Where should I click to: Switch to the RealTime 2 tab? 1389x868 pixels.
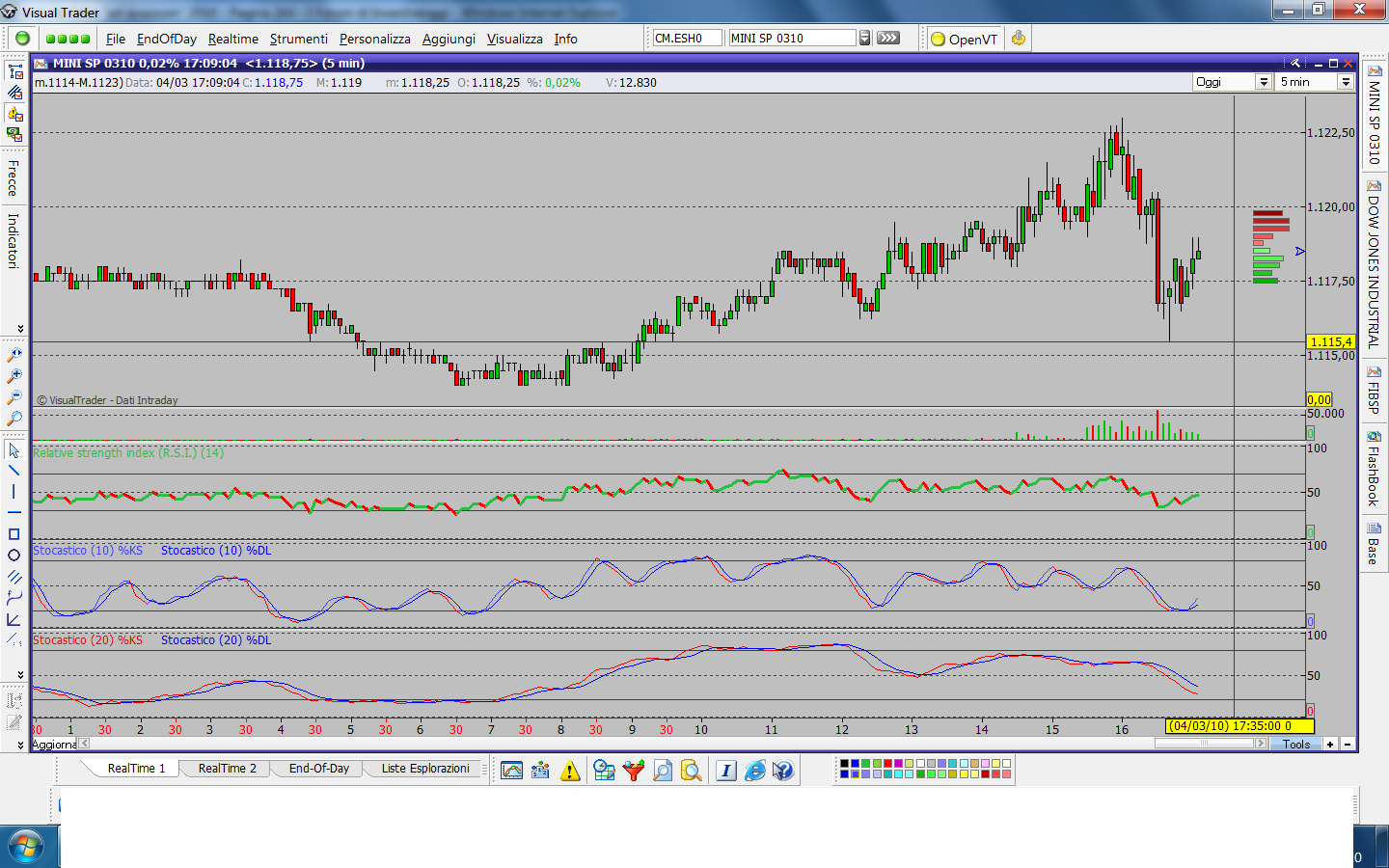(x=228, y=769)
